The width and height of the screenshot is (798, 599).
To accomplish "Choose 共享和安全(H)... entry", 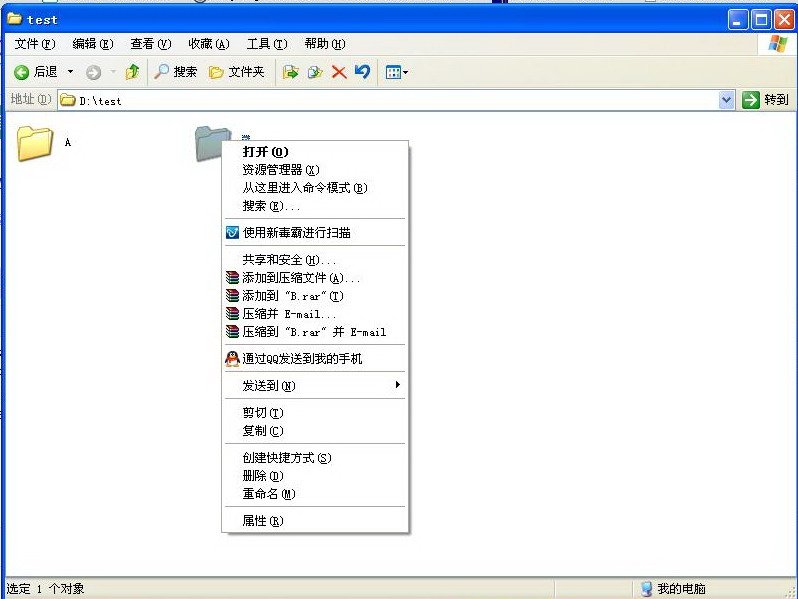I will [x=315, y=260].
